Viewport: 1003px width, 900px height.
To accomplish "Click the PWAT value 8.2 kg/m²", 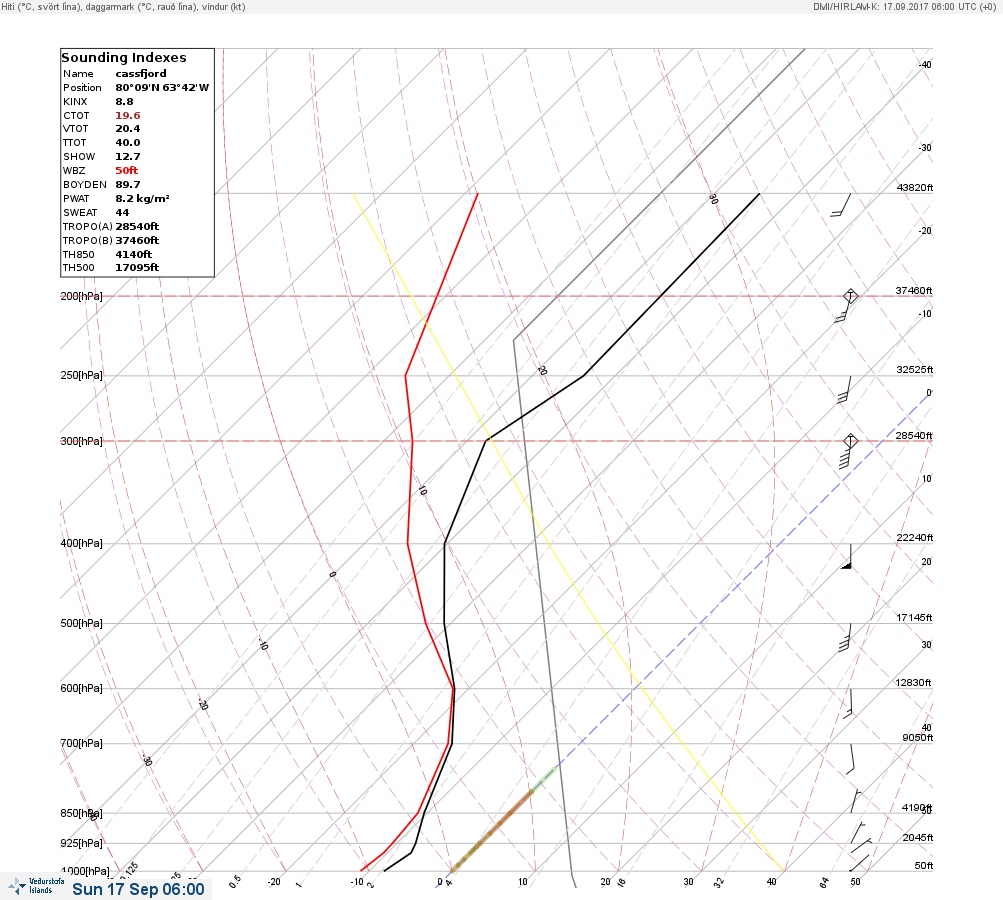I will [x=142, y=199].
